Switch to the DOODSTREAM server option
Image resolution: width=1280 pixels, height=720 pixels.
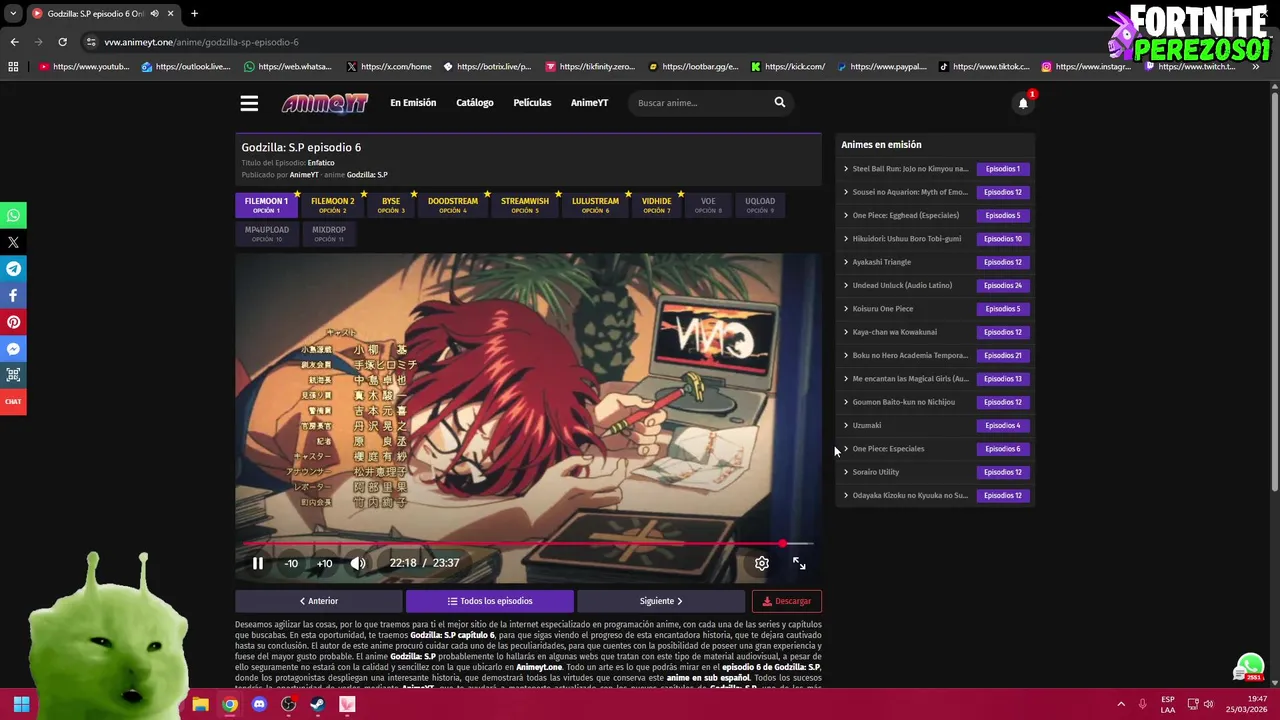(453, 205)
